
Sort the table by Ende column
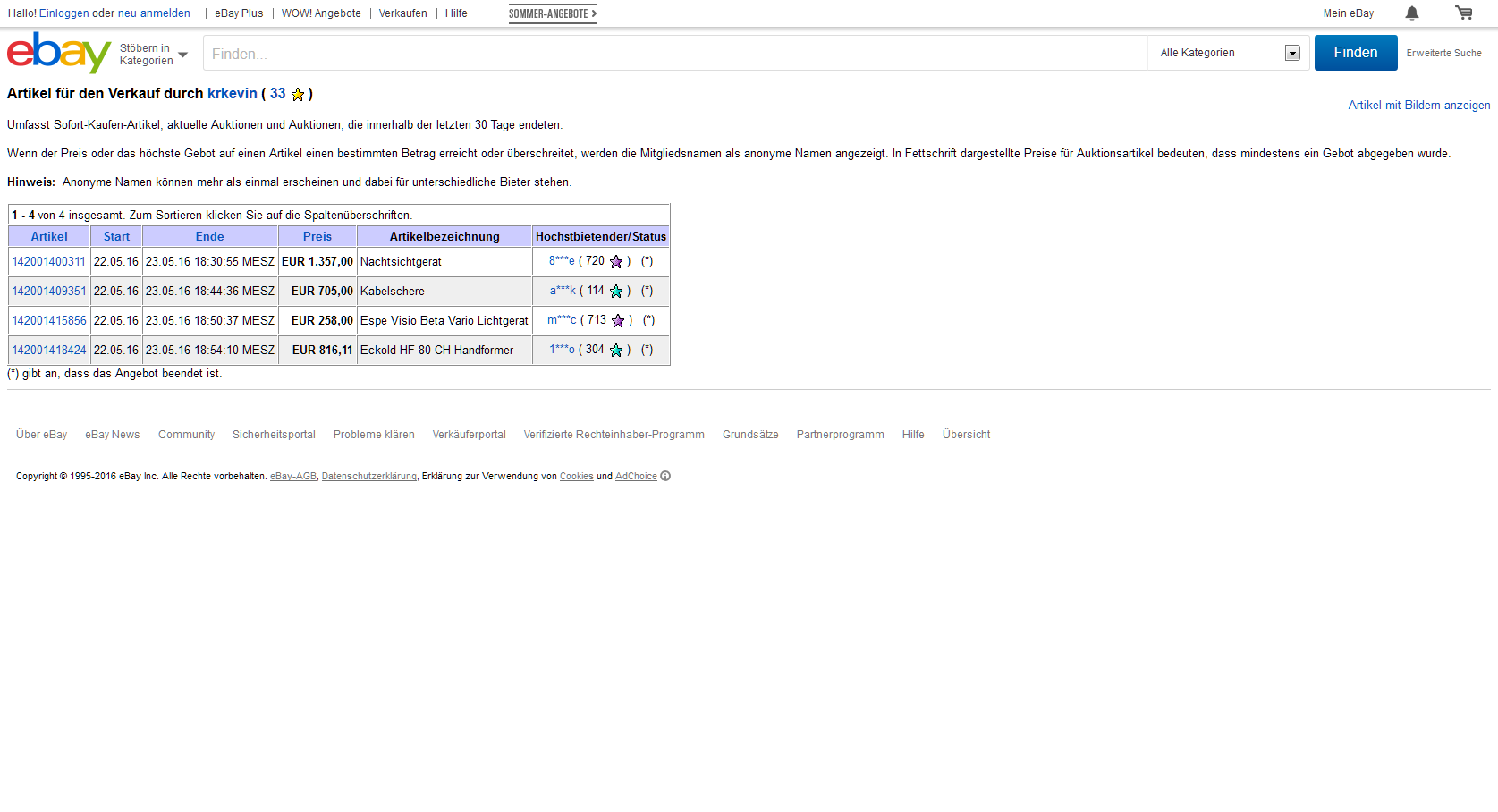point(209,237)
